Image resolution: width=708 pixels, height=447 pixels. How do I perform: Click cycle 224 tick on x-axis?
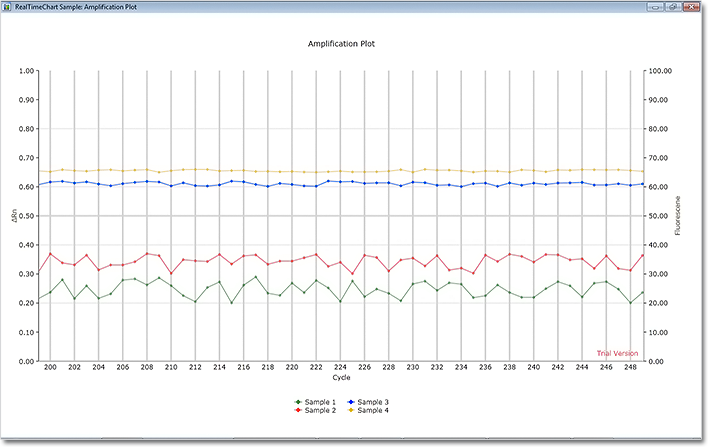tap(340, 368)
